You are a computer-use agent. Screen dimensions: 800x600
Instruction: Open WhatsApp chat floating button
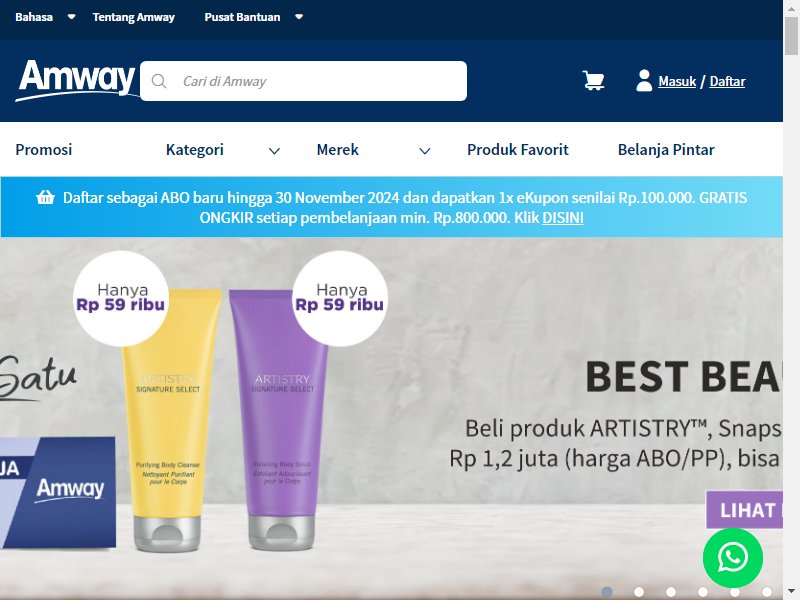[733, 558]
